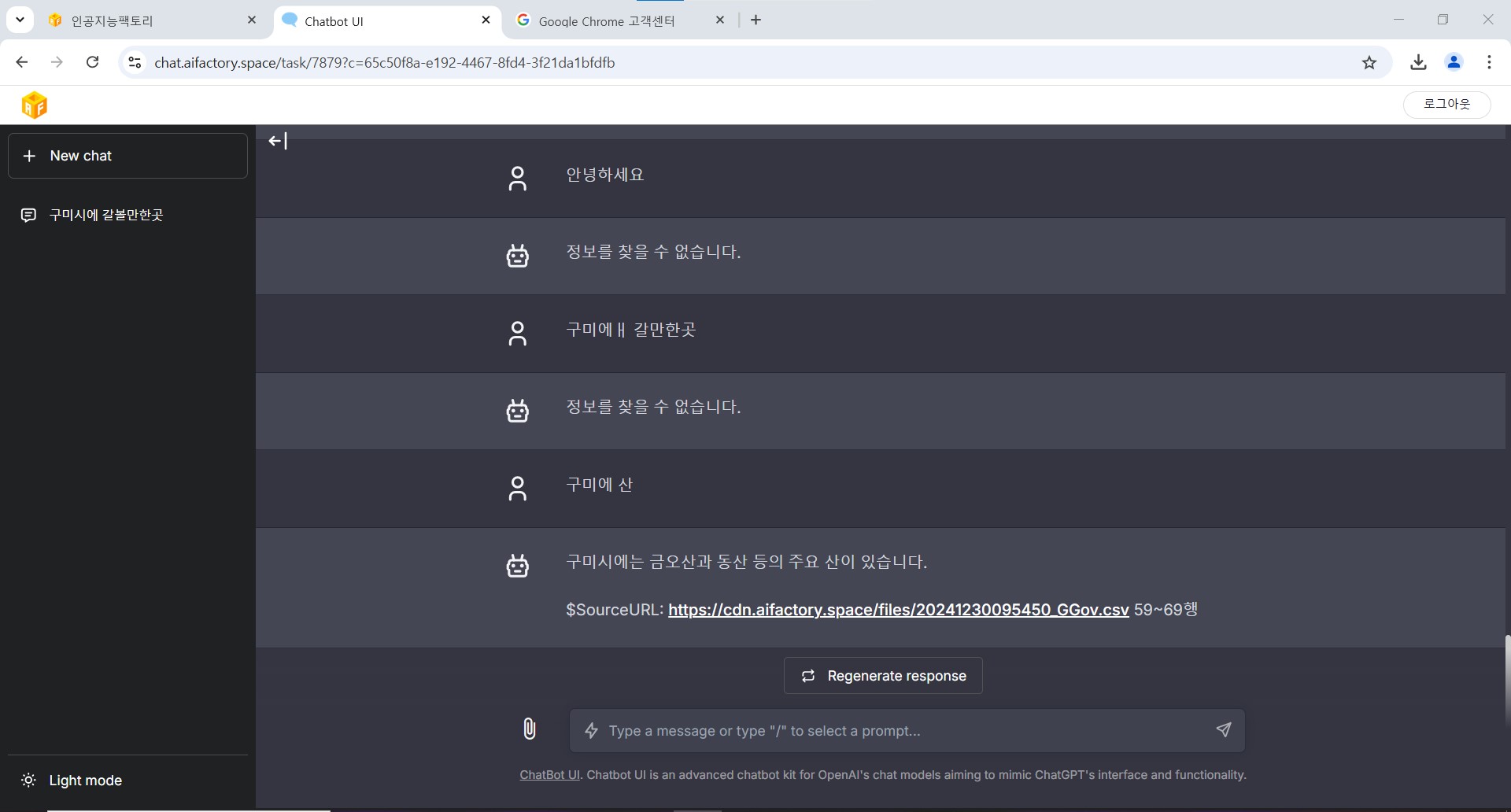Click the Regenerate response button
Screen dimensions: 1511x812
(883, 676)
